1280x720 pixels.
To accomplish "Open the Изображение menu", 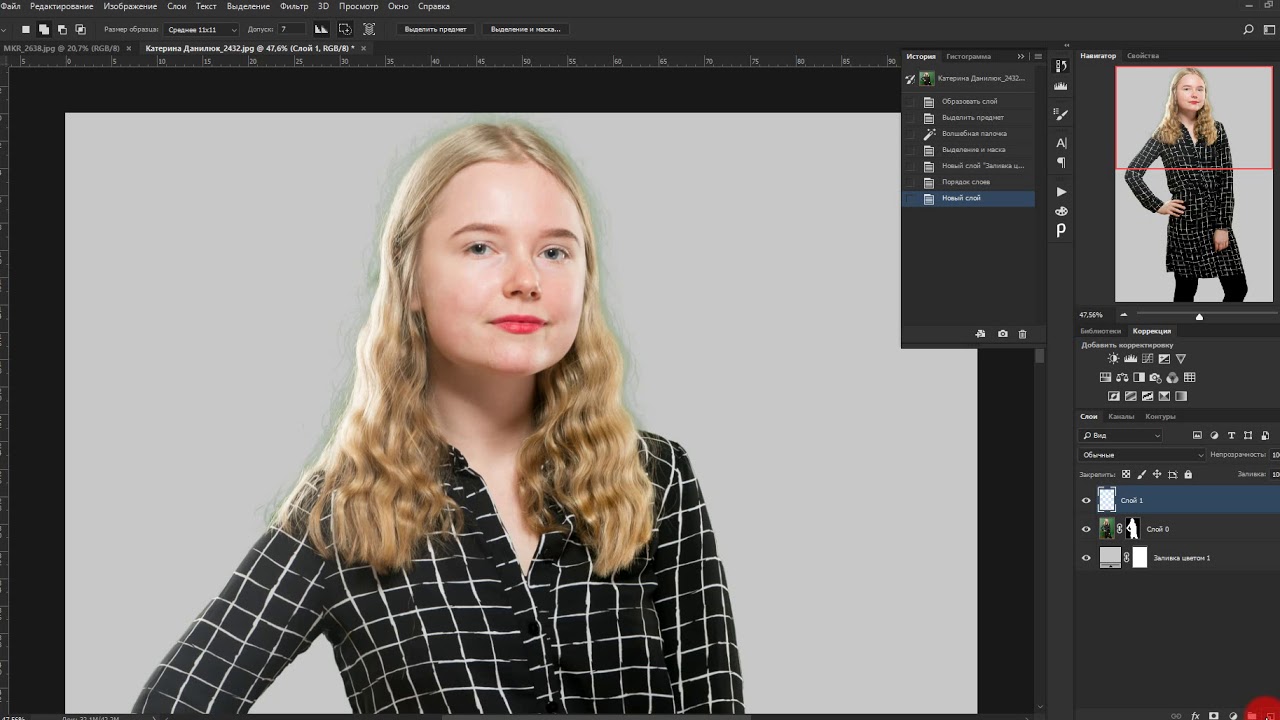I will tap(130, 6).
